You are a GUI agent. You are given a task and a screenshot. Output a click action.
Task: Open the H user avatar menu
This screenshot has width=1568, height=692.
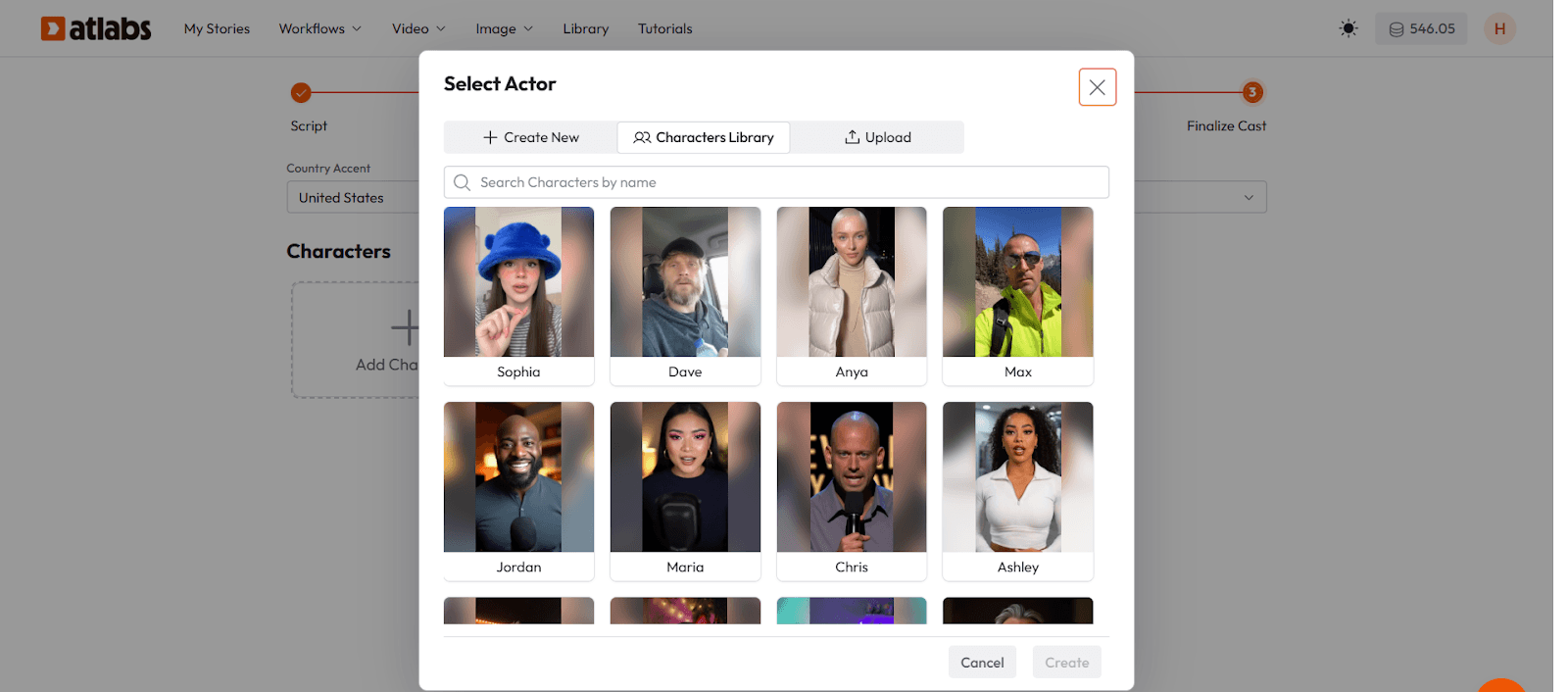(1499, 28)
